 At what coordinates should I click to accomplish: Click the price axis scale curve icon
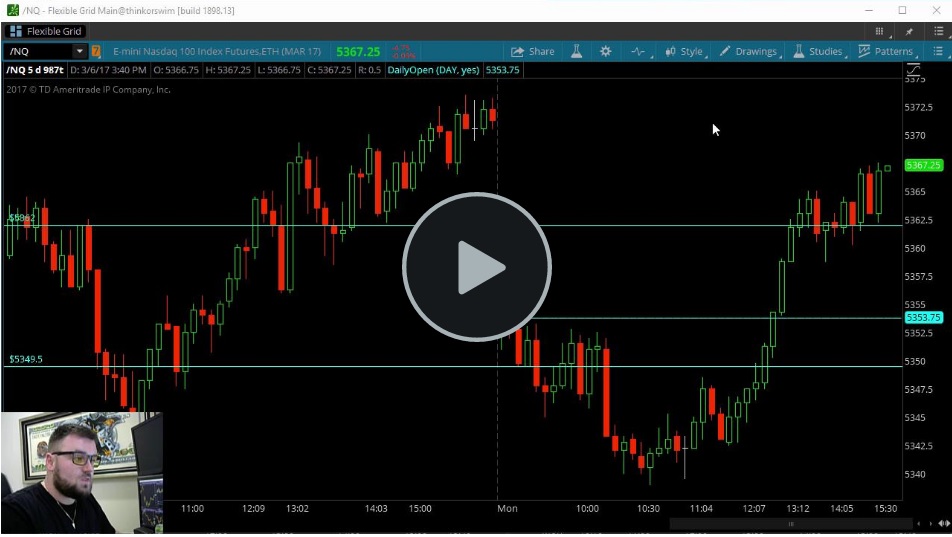pos(913,69)
